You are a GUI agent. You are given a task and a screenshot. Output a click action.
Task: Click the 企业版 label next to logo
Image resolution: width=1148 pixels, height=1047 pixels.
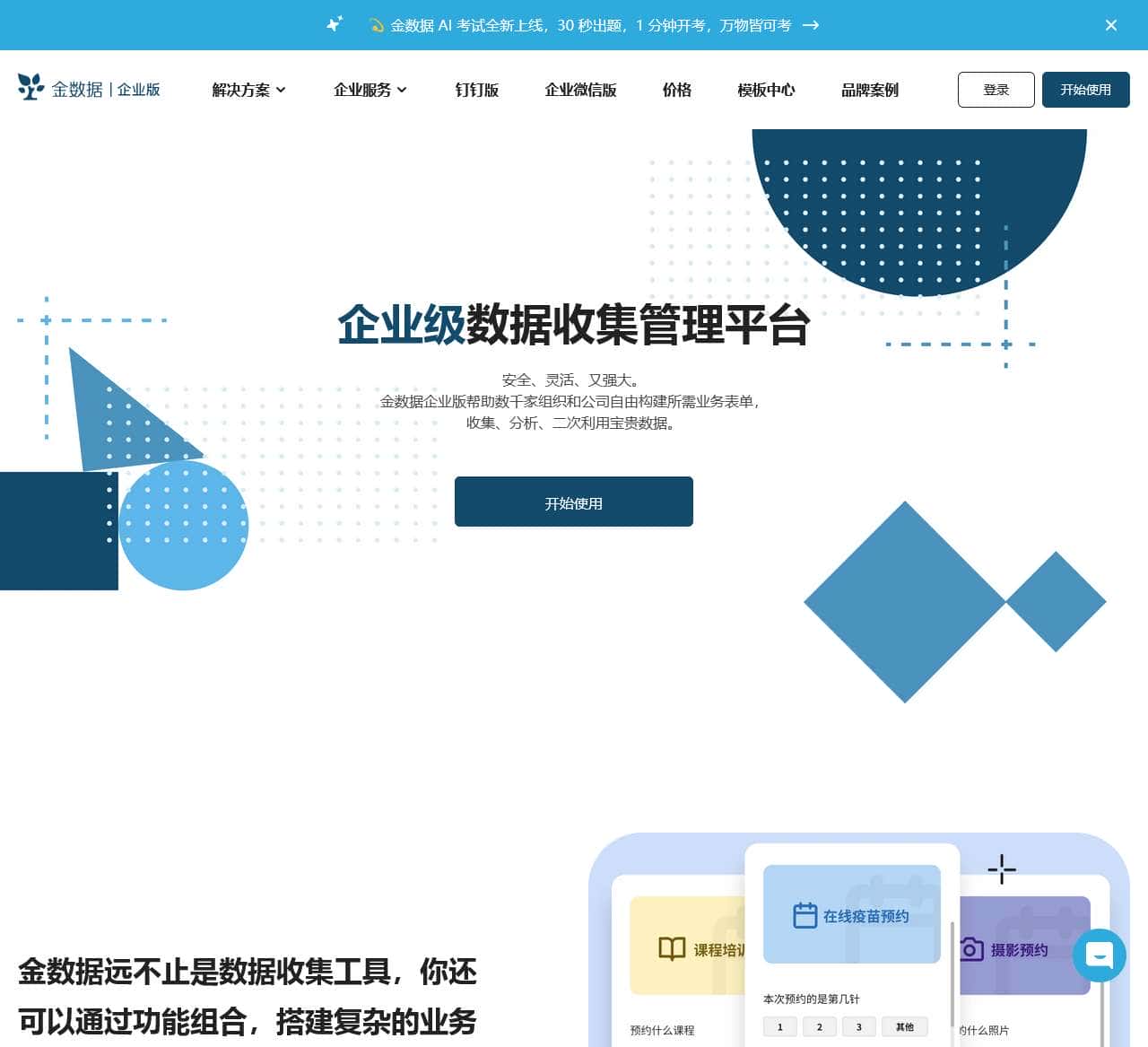pyautogui.click(x=139, y=90)
